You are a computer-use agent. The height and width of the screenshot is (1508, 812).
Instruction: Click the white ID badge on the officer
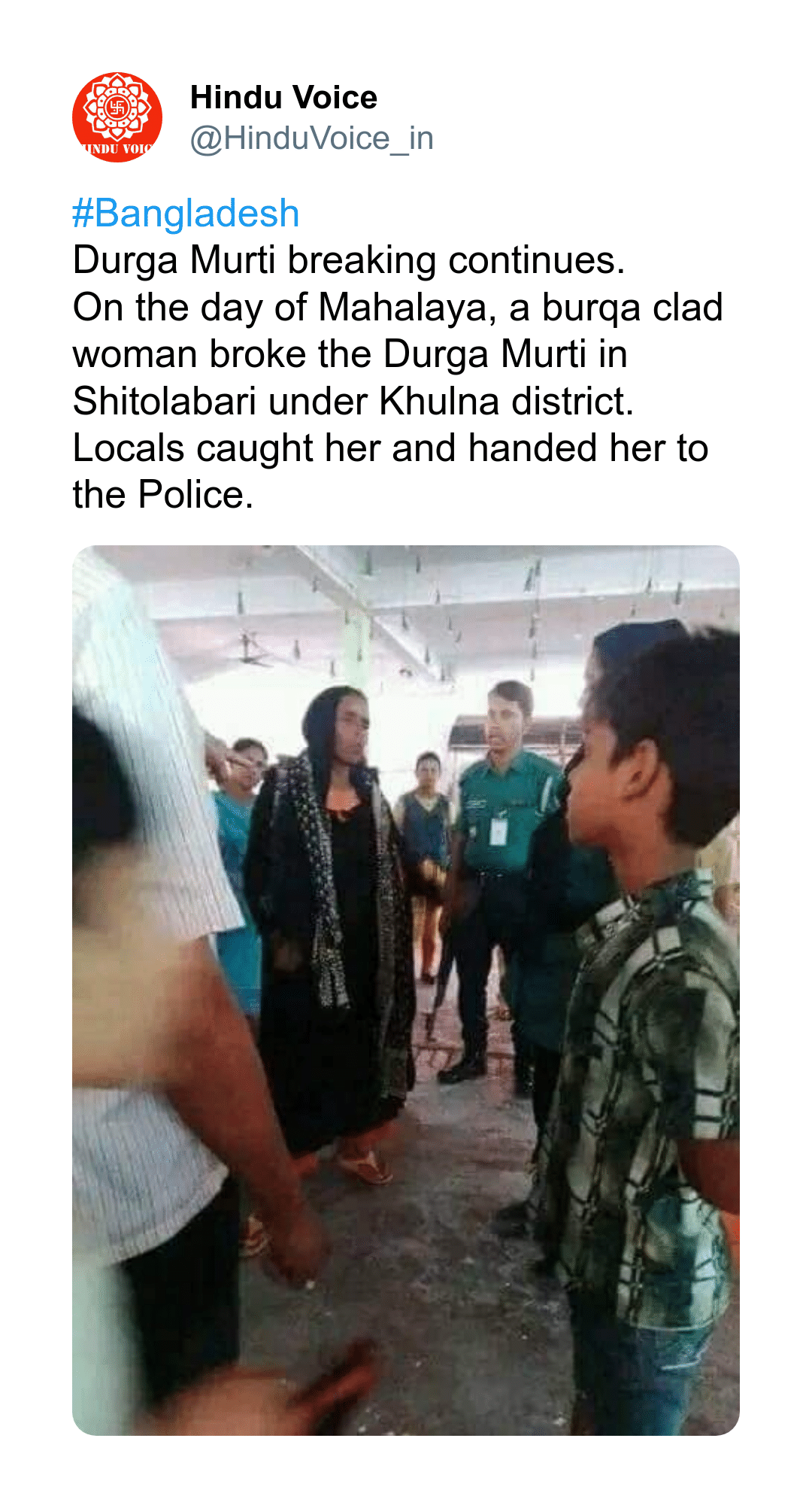click(498, 830)
